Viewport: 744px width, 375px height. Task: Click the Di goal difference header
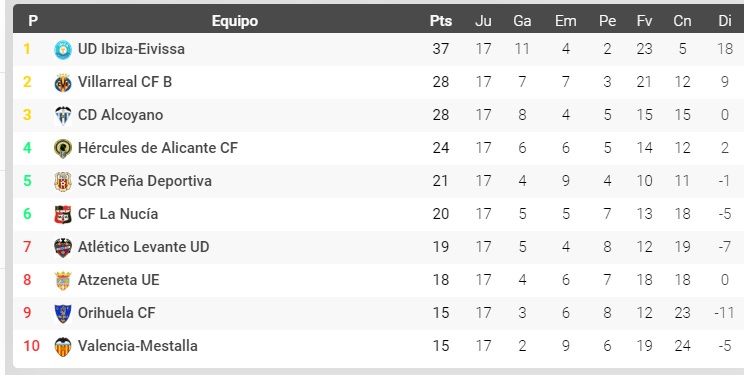[x=725, y=21]
